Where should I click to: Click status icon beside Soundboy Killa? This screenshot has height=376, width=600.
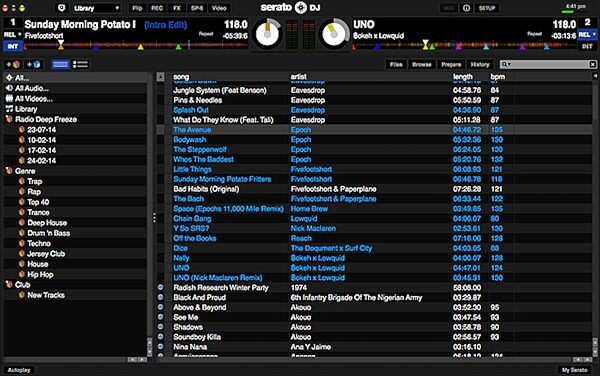pos(160,336)
